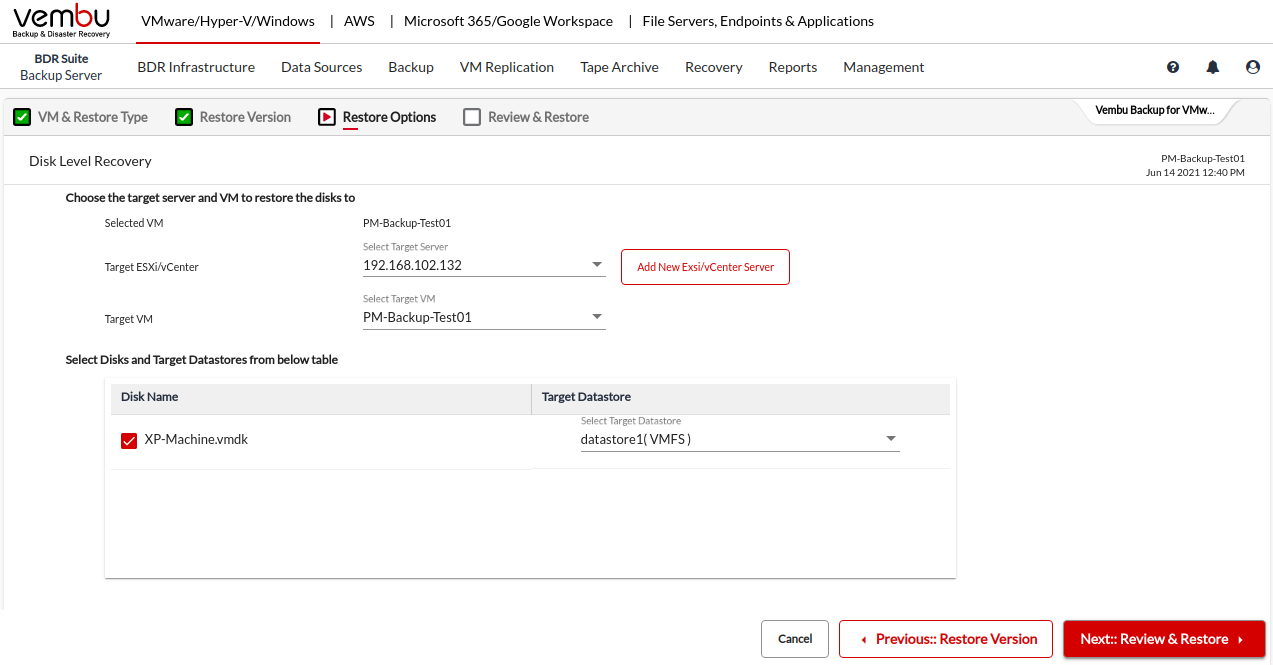1273x665 pixels.
Task: Click the Restore Version step check icon
Action: click(x=183, y=117)
